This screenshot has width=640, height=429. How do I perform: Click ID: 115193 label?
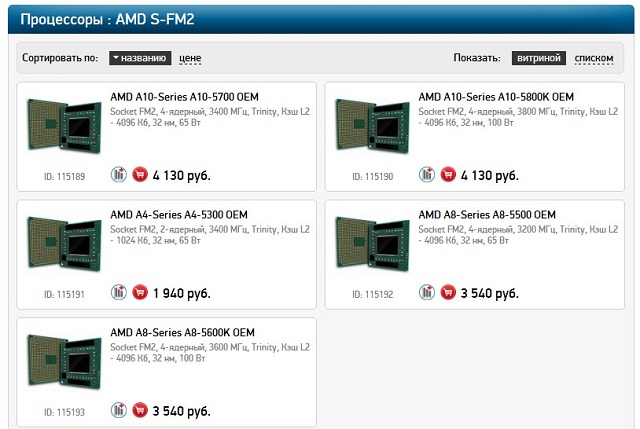click(x=64, y=412)
